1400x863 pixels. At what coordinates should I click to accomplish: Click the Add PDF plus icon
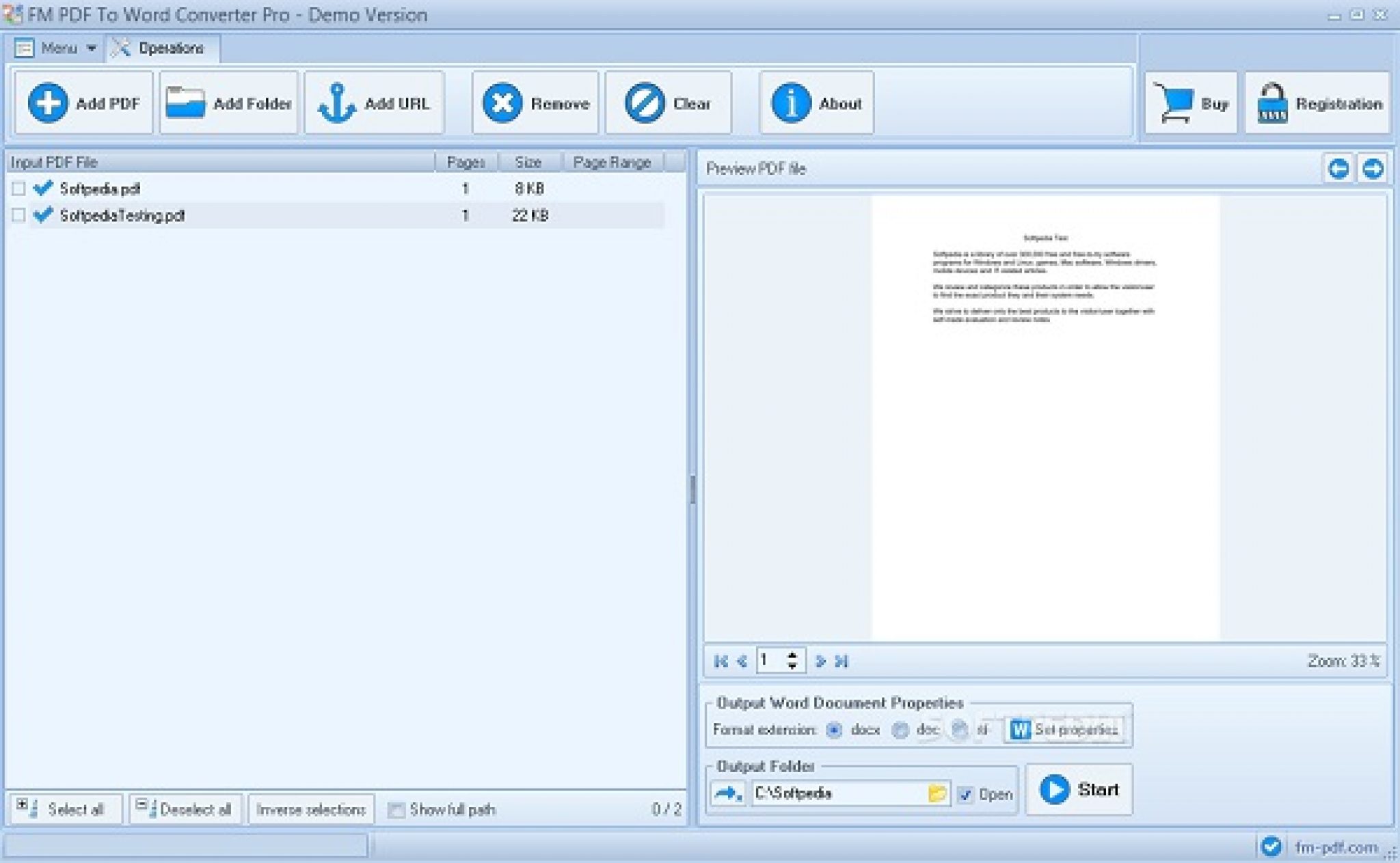tap(47, 103)
